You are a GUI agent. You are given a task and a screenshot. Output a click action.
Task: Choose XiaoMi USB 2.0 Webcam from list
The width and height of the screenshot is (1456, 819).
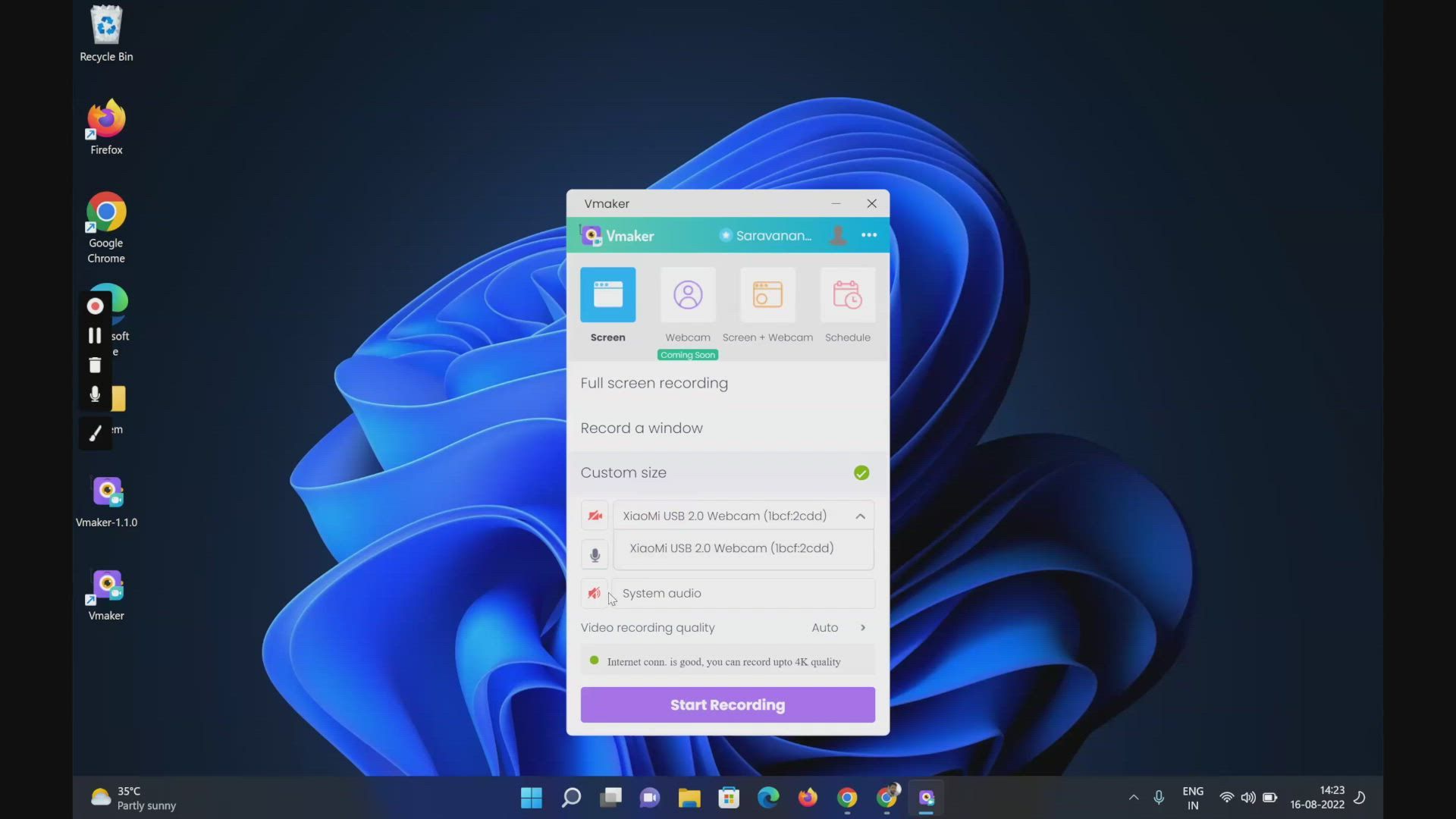click(x=731, y=548)
